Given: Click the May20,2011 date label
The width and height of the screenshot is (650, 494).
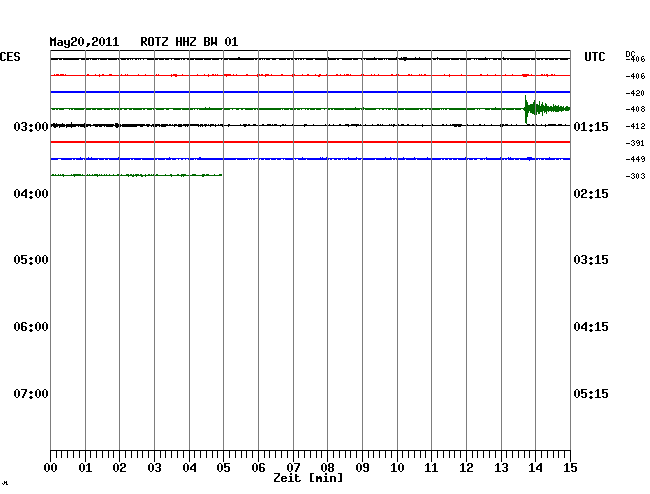Looking at the screenshot, I should click(x=84, y=42).
